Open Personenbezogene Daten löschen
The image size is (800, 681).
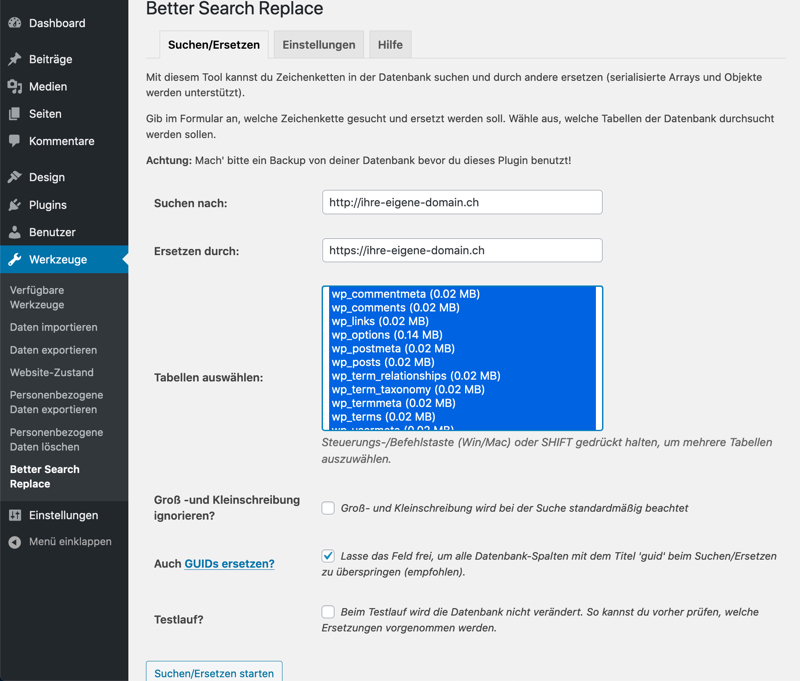coord(57,440)
